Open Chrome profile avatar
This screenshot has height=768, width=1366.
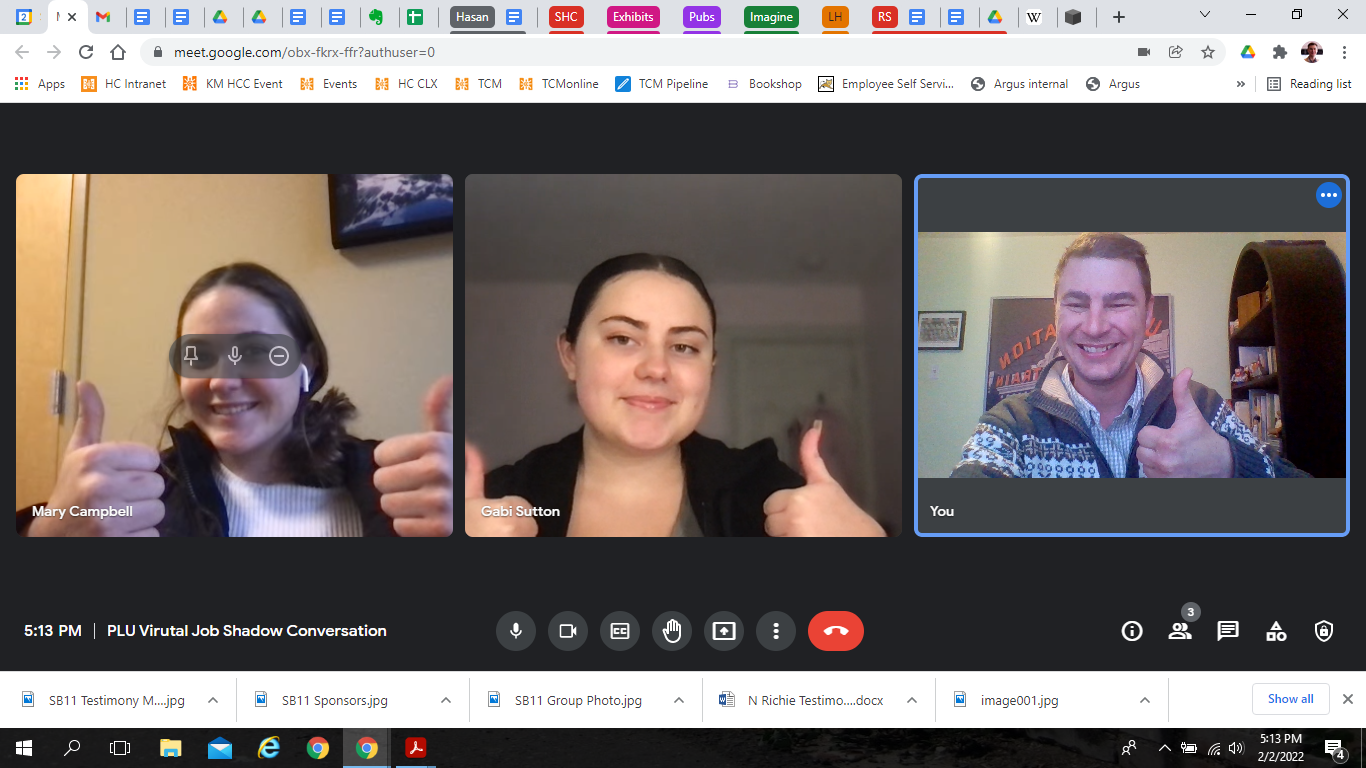click(1312, 52)
